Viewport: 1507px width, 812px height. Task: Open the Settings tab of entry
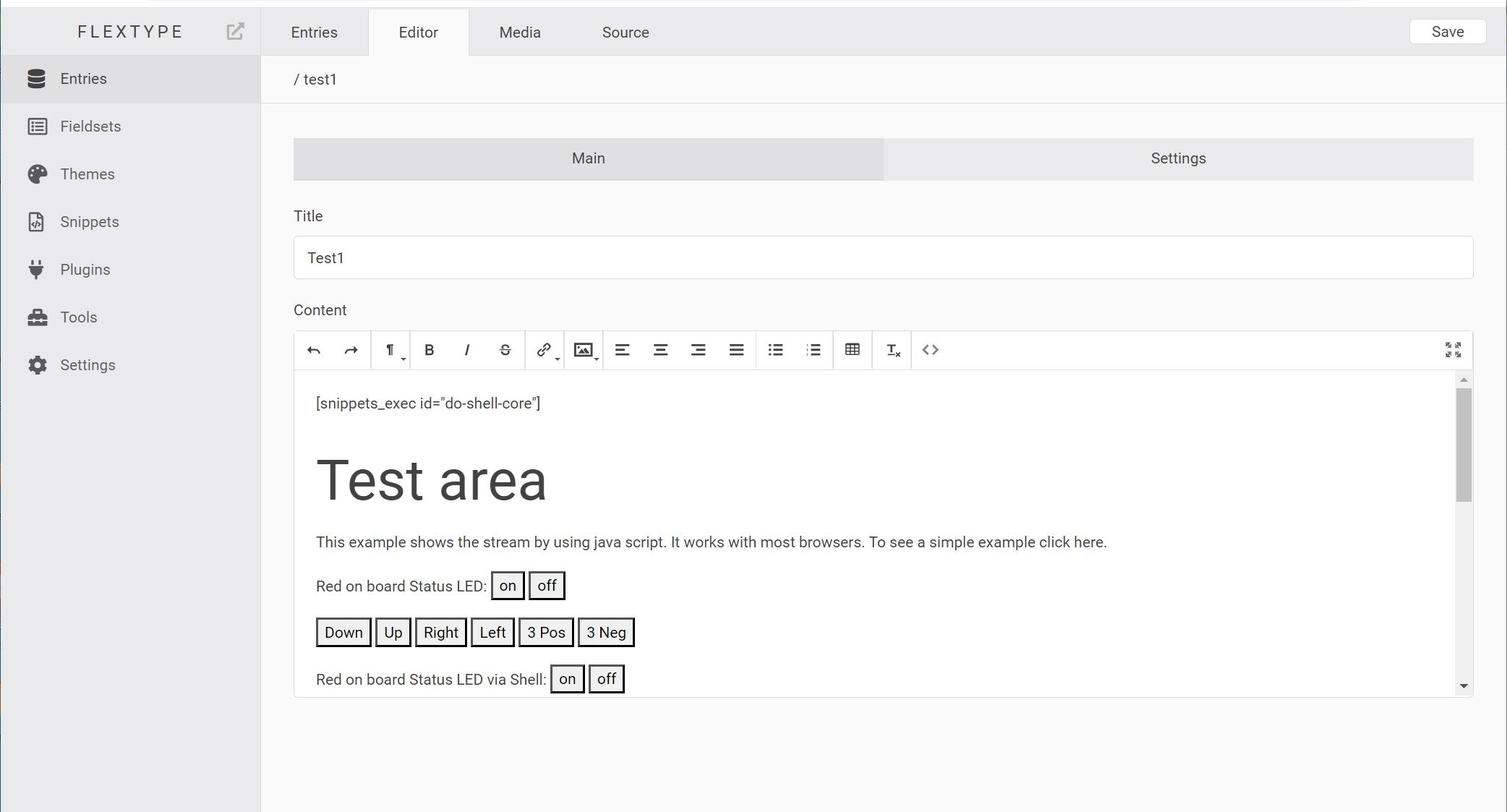[1177, 159]
